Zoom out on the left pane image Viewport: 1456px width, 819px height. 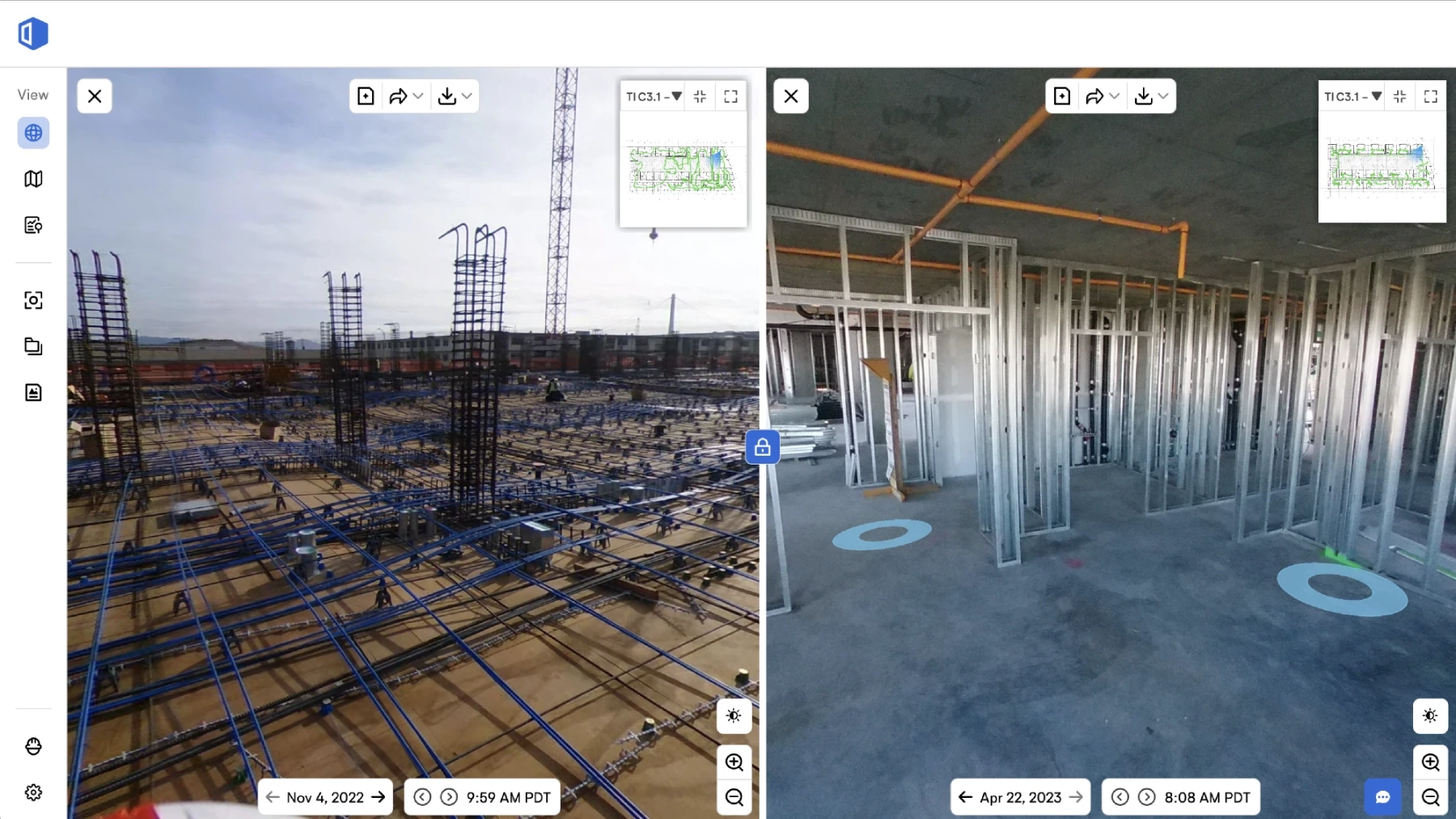tap(734, 798)
